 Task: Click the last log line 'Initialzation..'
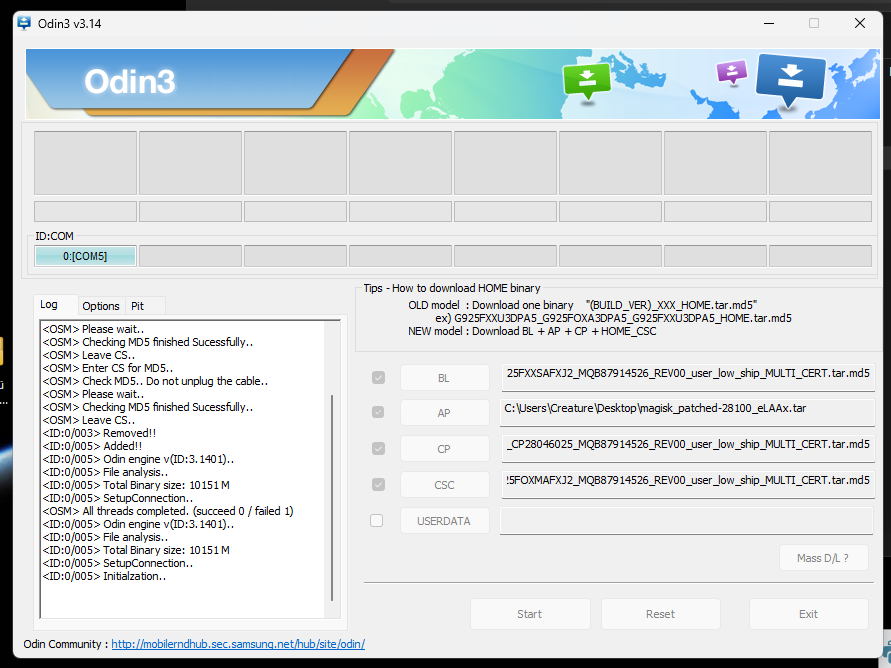pyautogui.click(x=105, y=576)
